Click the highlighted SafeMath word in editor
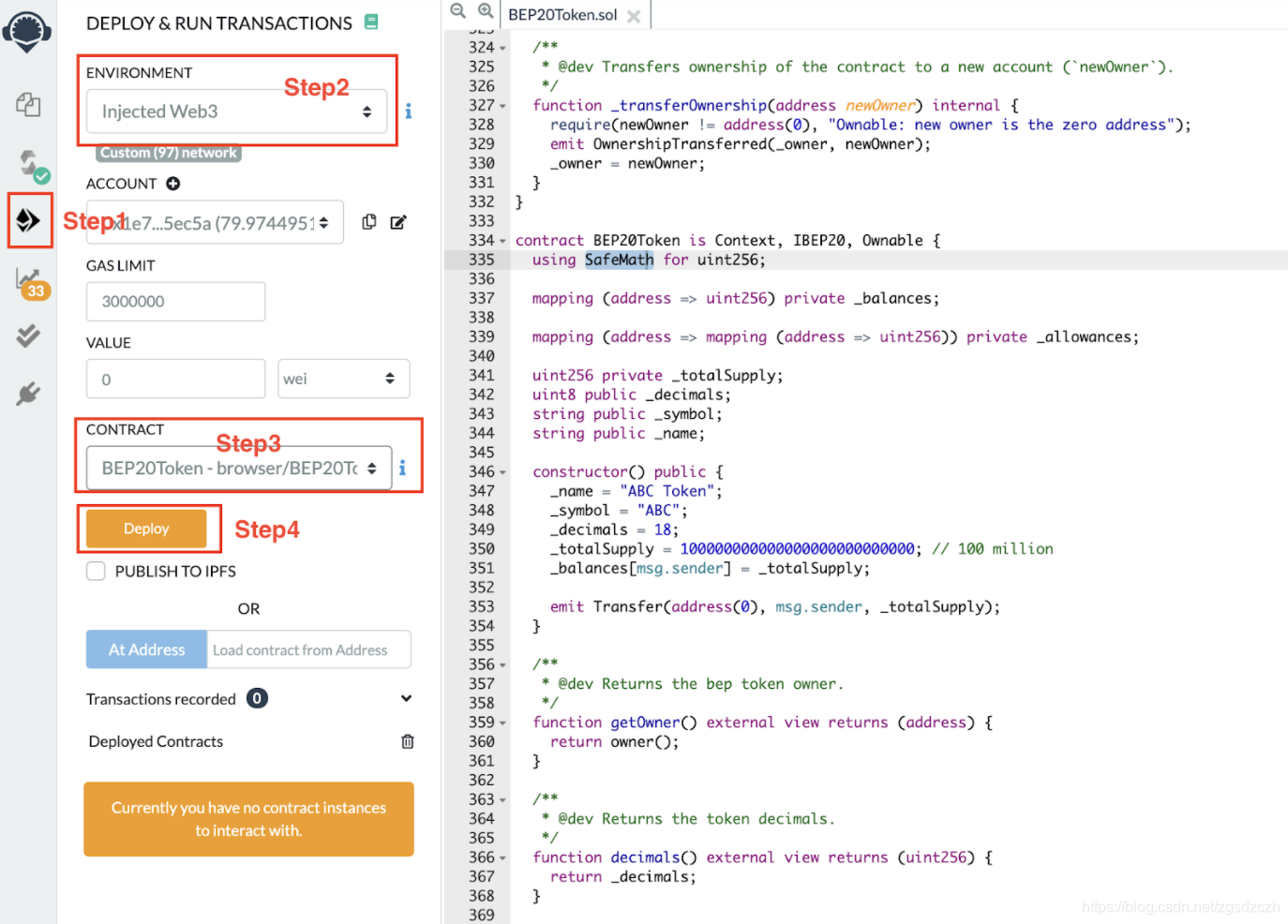This screenshot has width=1288, height=924. (x=619, y=260)
